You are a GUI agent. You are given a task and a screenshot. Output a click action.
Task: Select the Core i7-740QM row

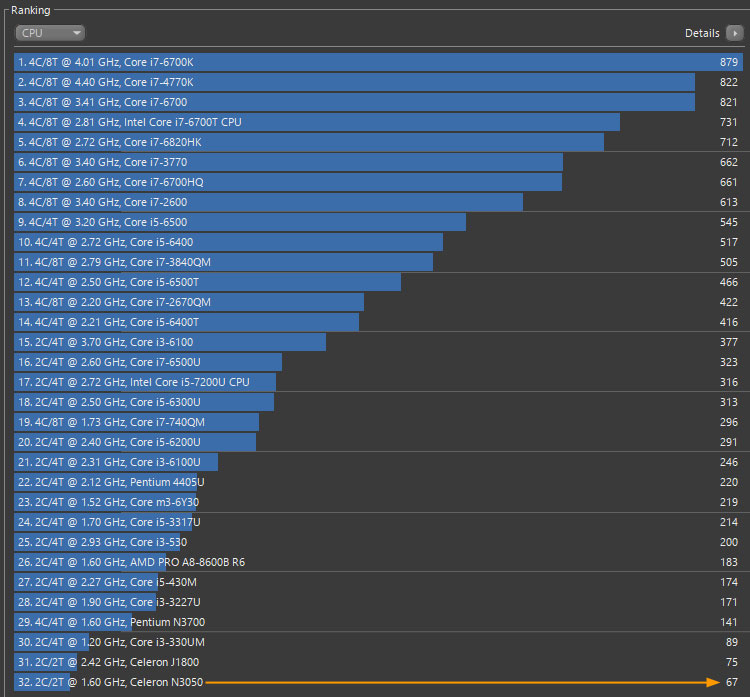point(378,422)
